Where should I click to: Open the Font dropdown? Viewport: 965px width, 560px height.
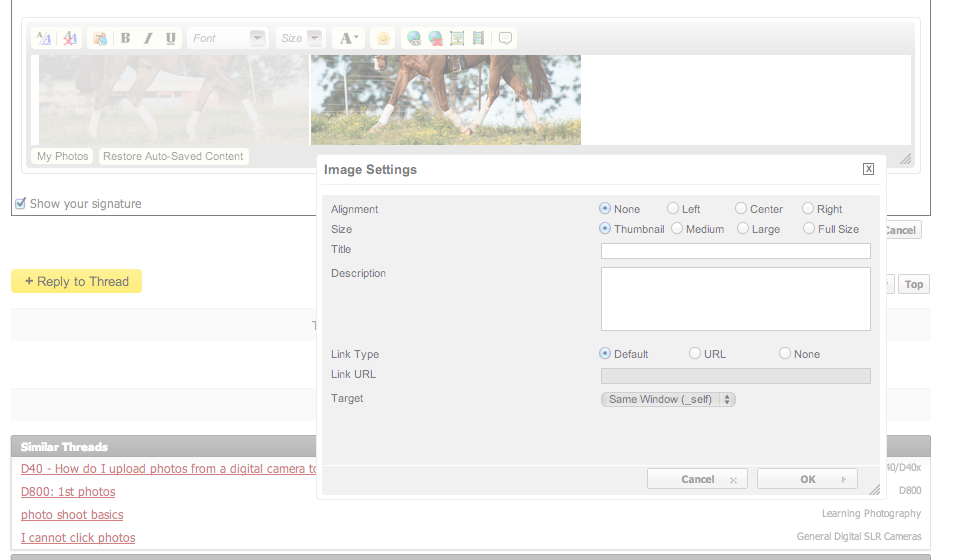click(228, 38)
